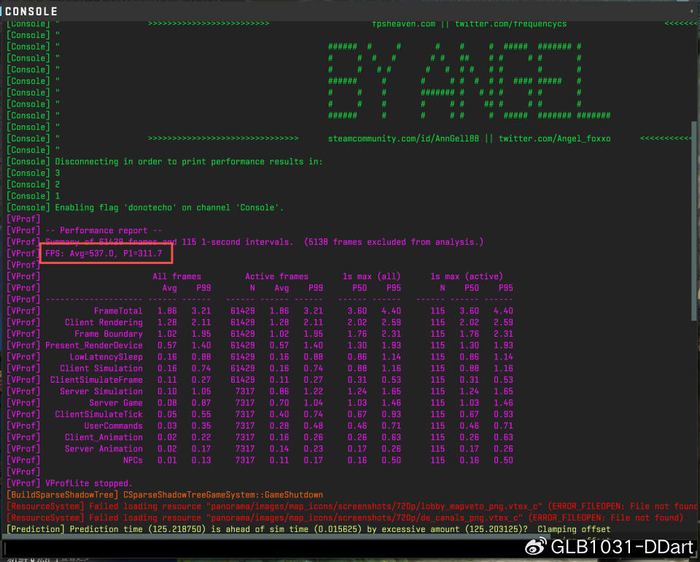This screenshot has height=562, width=700.
Task: Click the ClientSimulateFrame row label
Action: (96, 380)
